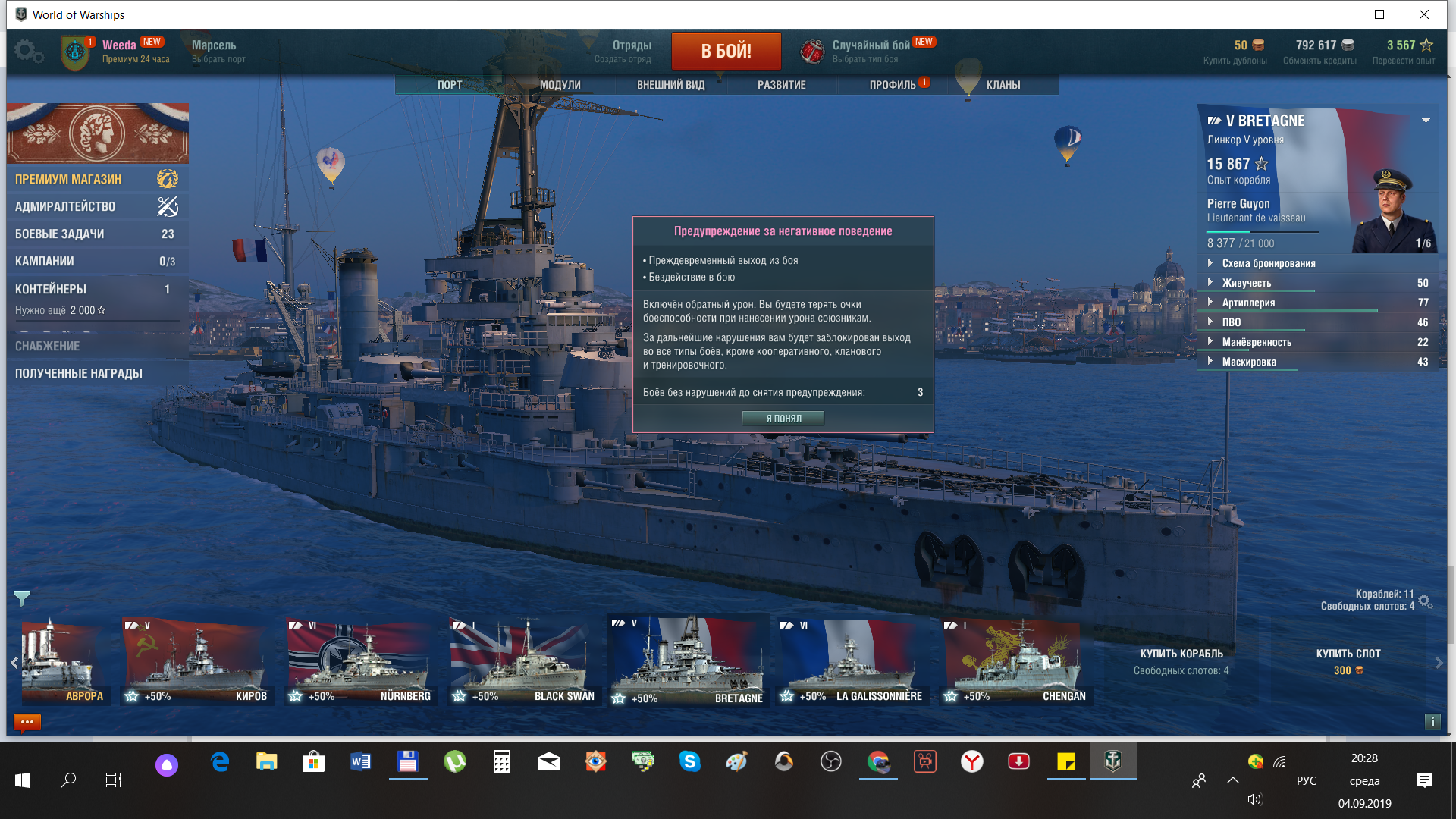Screen dimensions: 1456x819
Task: Click the credits silver coin icon
Action: point(1348,45)
